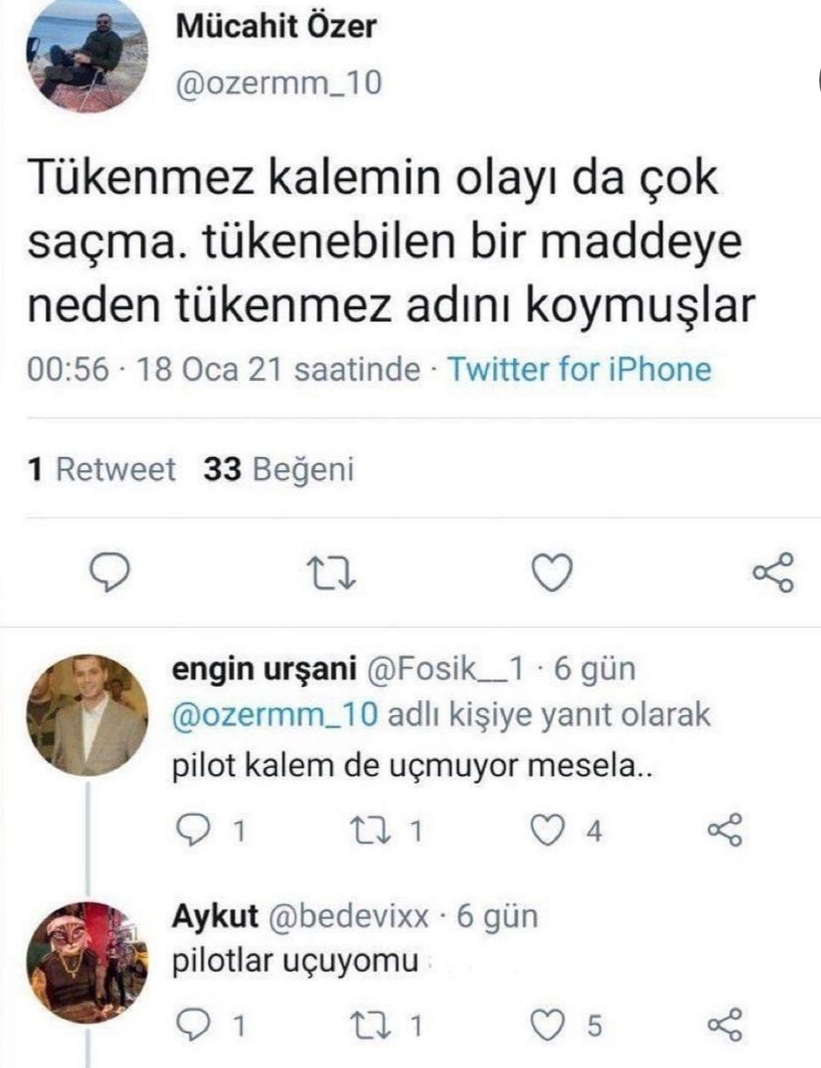Like the main tweet with heart icon
This screenshot has width=821, height=1068.
point(552,573)
